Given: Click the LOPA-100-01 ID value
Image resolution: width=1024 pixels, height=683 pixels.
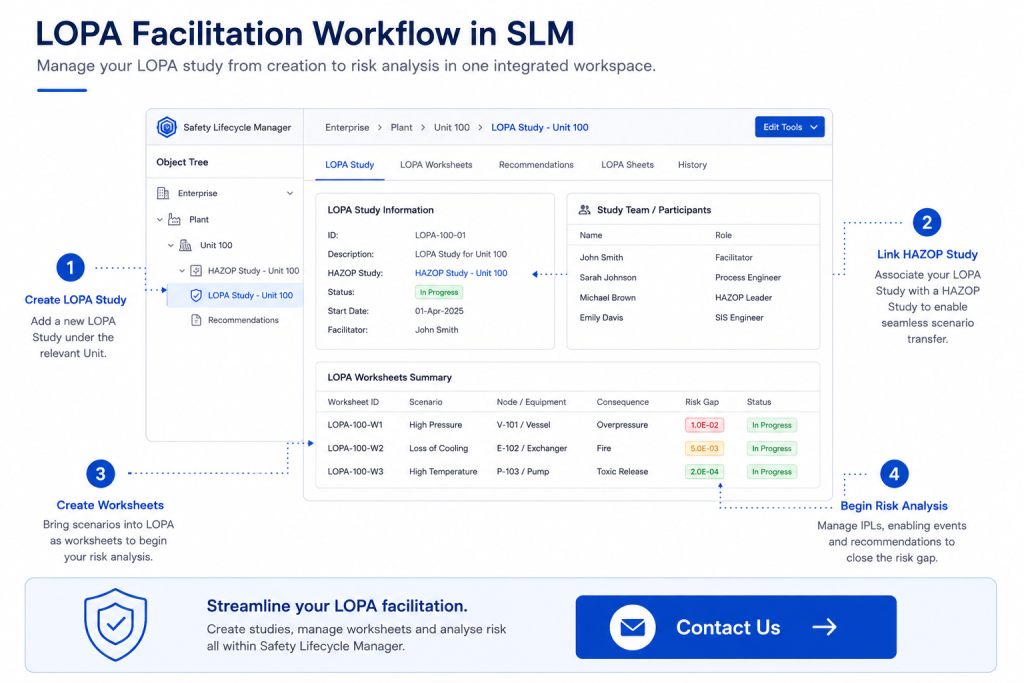Looking at the screenshot, I should pyautogui.click(x=440, y=235).
